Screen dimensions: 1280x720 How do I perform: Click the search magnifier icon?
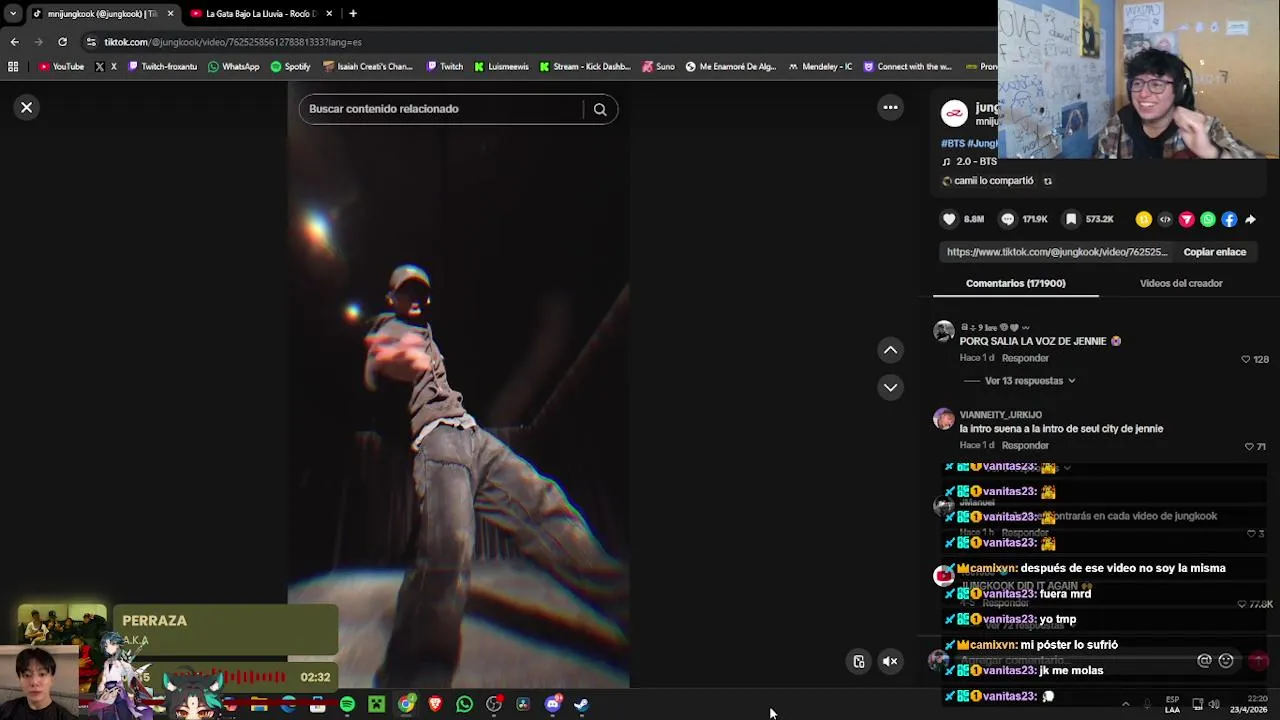click(x=600, y=109)
